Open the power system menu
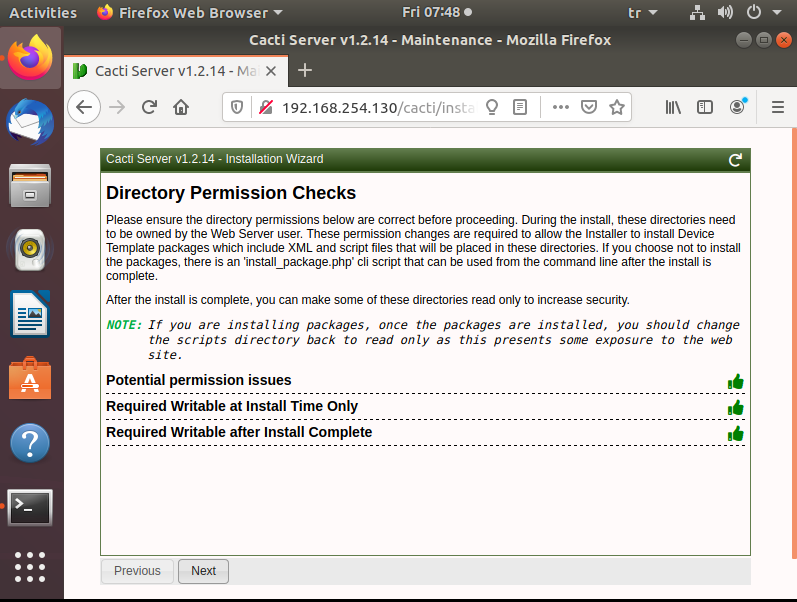The width and height of the screenshot is (797, 602). pyautogui.click(x=763, y=12)
